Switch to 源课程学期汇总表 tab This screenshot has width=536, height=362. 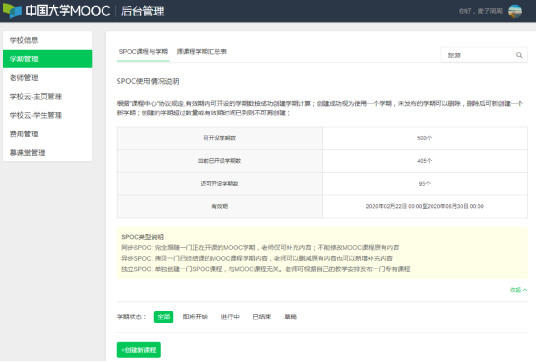click(x=202, y=52)
